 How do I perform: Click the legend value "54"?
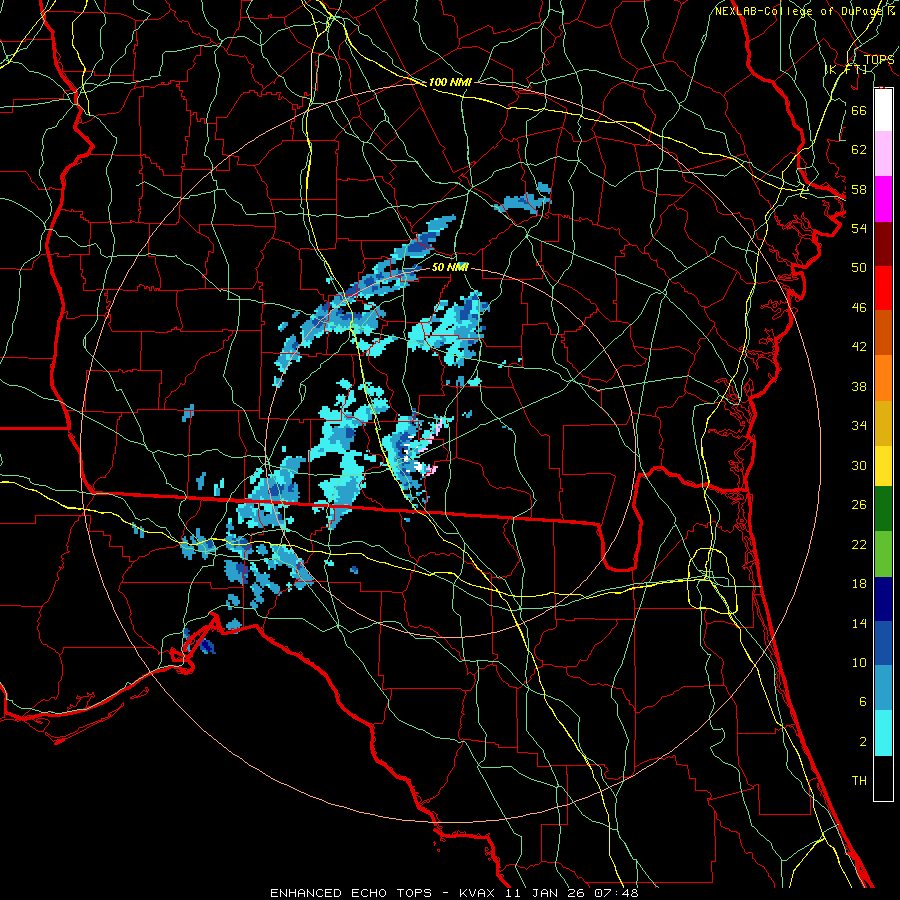(x=859, y=228)
